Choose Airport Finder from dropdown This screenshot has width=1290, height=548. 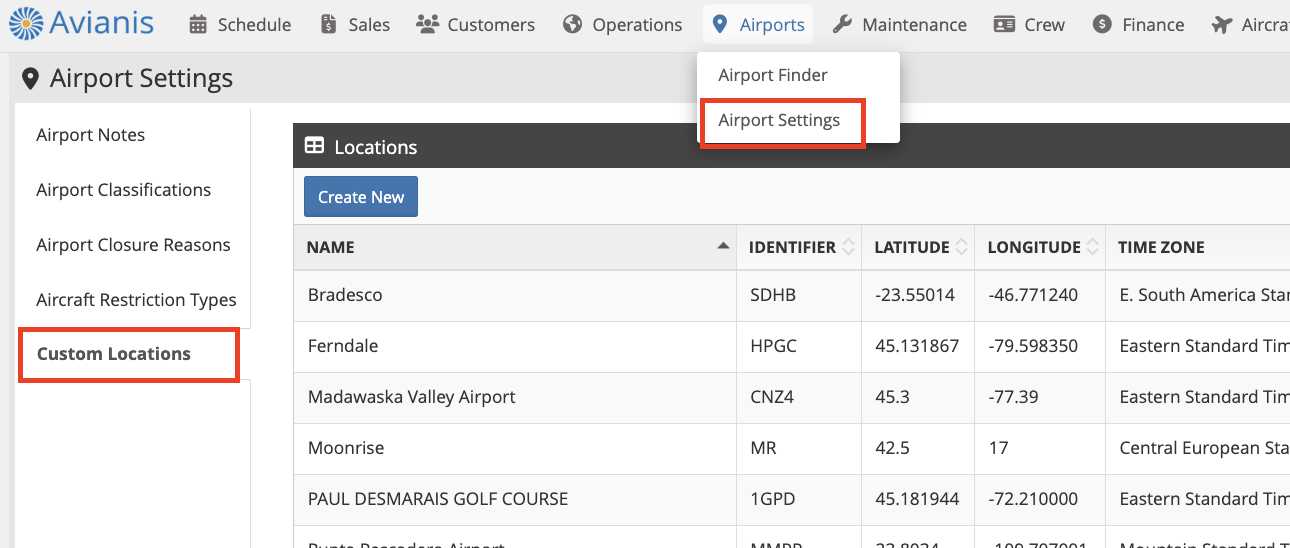point(773,75)
